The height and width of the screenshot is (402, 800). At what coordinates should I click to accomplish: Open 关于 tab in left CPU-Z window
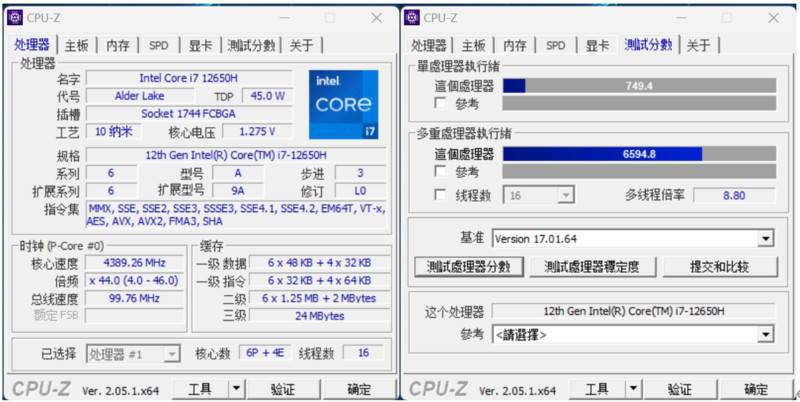coord(302,45)
